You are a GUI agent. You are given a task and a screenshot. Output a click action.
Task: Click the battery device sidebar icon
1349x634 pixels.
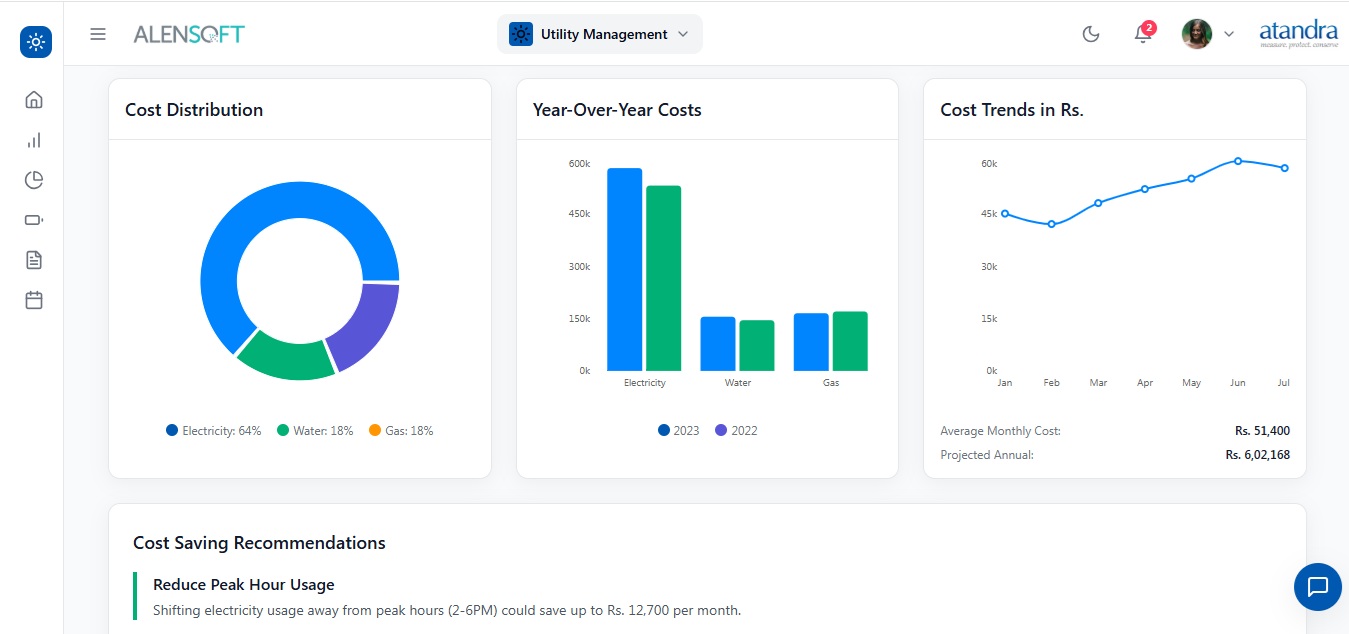tap(34, 220)
